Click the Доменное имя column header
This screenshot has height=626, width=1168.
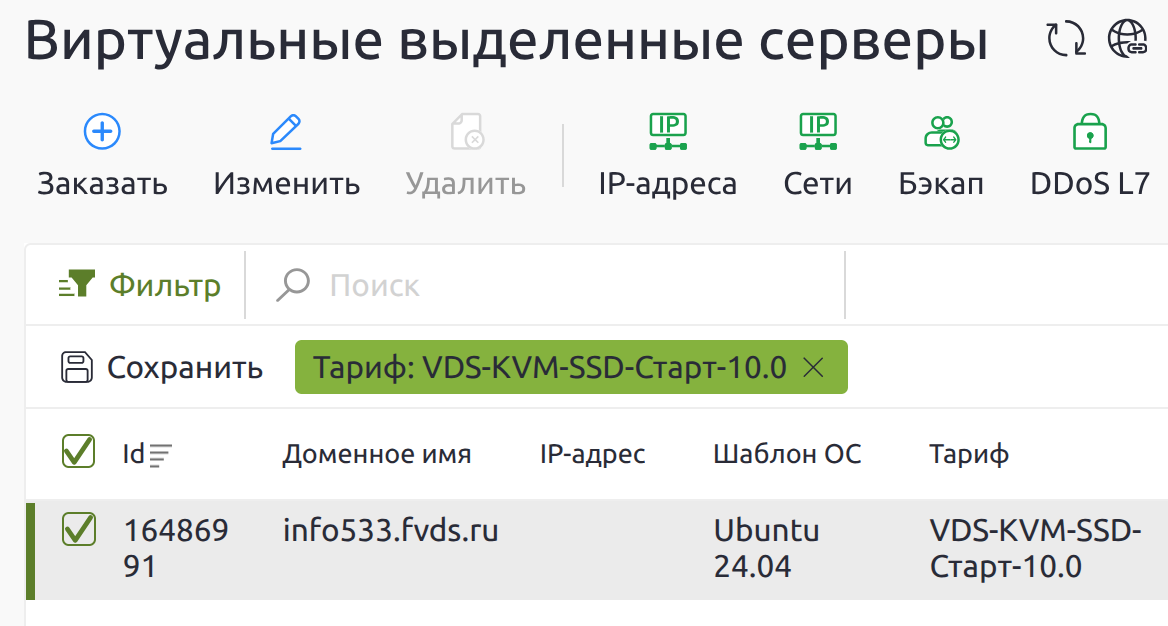376,455
